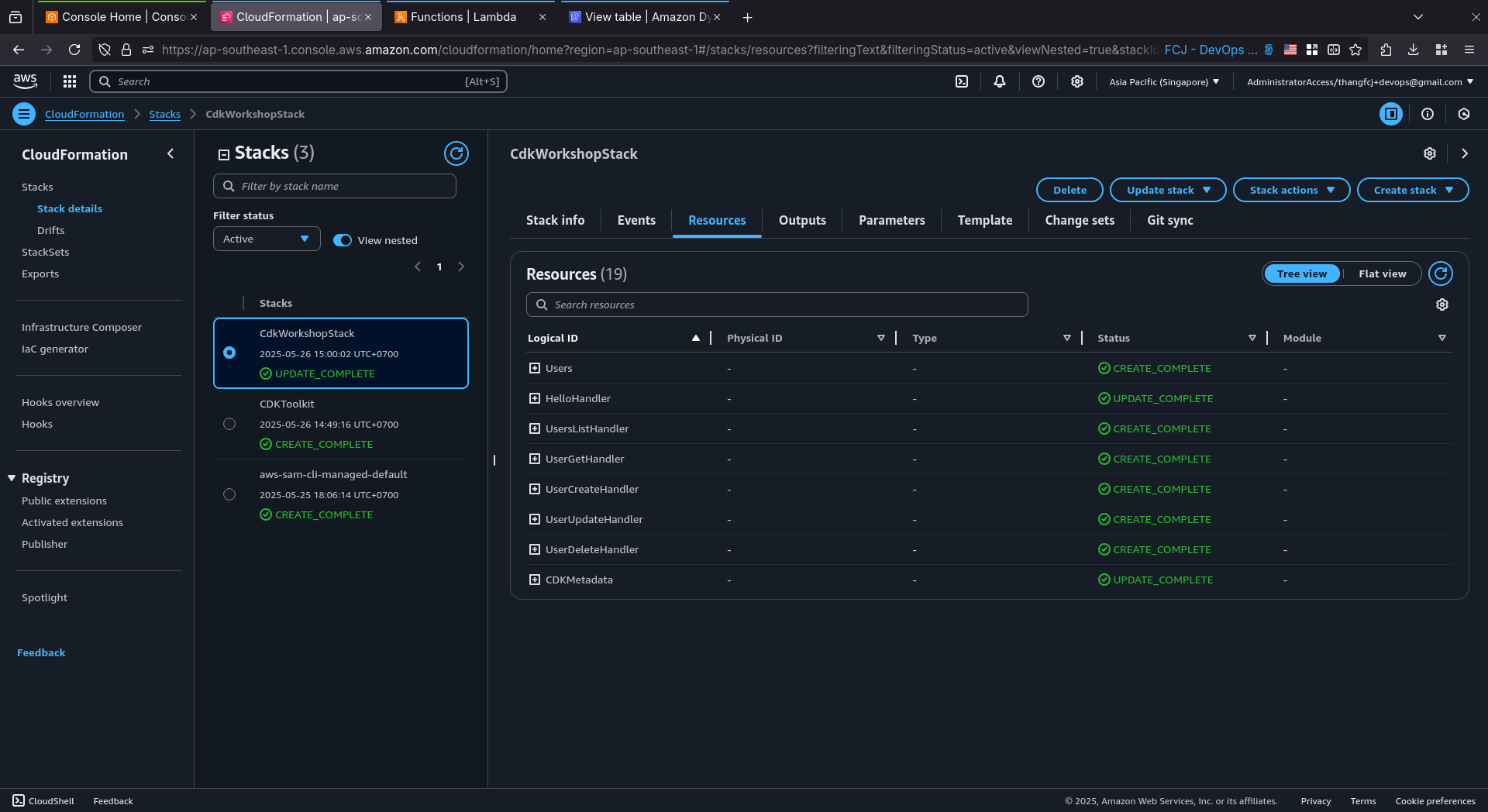Switch to the Outputs tab
Image resolution: width=1488 pixels, height=812 pixels.
[802, 220]
